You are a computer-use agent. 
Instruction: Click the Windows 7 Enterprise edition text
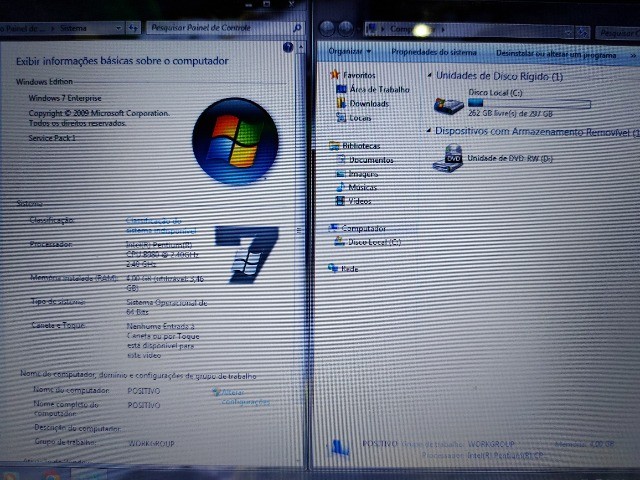(65, 98)
